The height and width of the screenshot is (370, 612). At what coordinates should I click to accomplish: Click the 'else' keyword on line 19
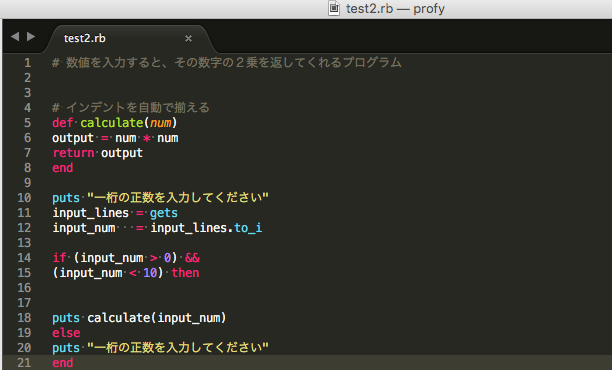66,333
